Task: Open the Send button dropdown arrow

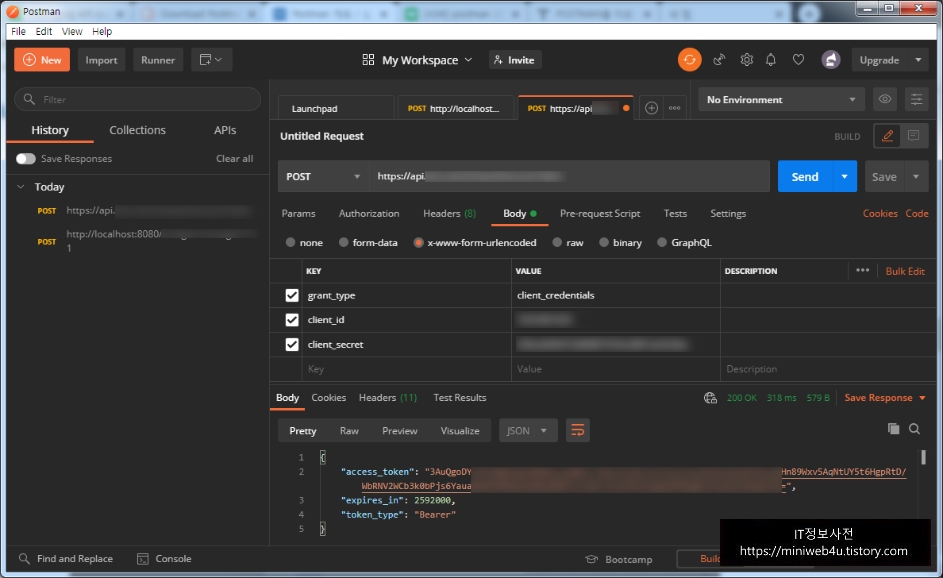Action: click(x=844, y=176)
